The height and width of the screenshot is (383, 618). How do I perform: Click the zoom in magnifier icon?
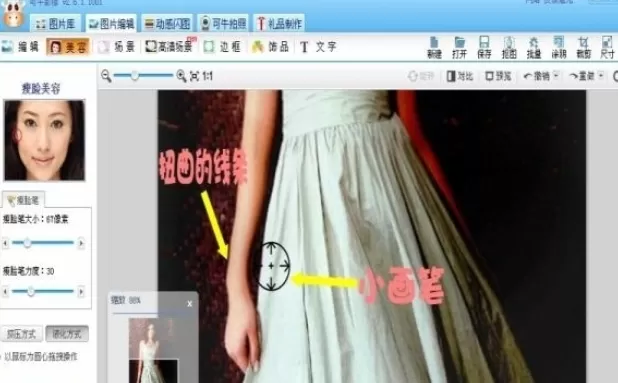pyautogui.click(x=181, y=76)
